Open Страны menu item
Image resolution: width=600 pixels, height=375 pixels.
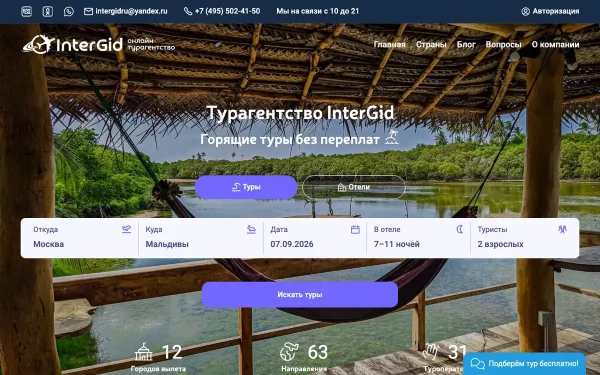tap(431, 44)
